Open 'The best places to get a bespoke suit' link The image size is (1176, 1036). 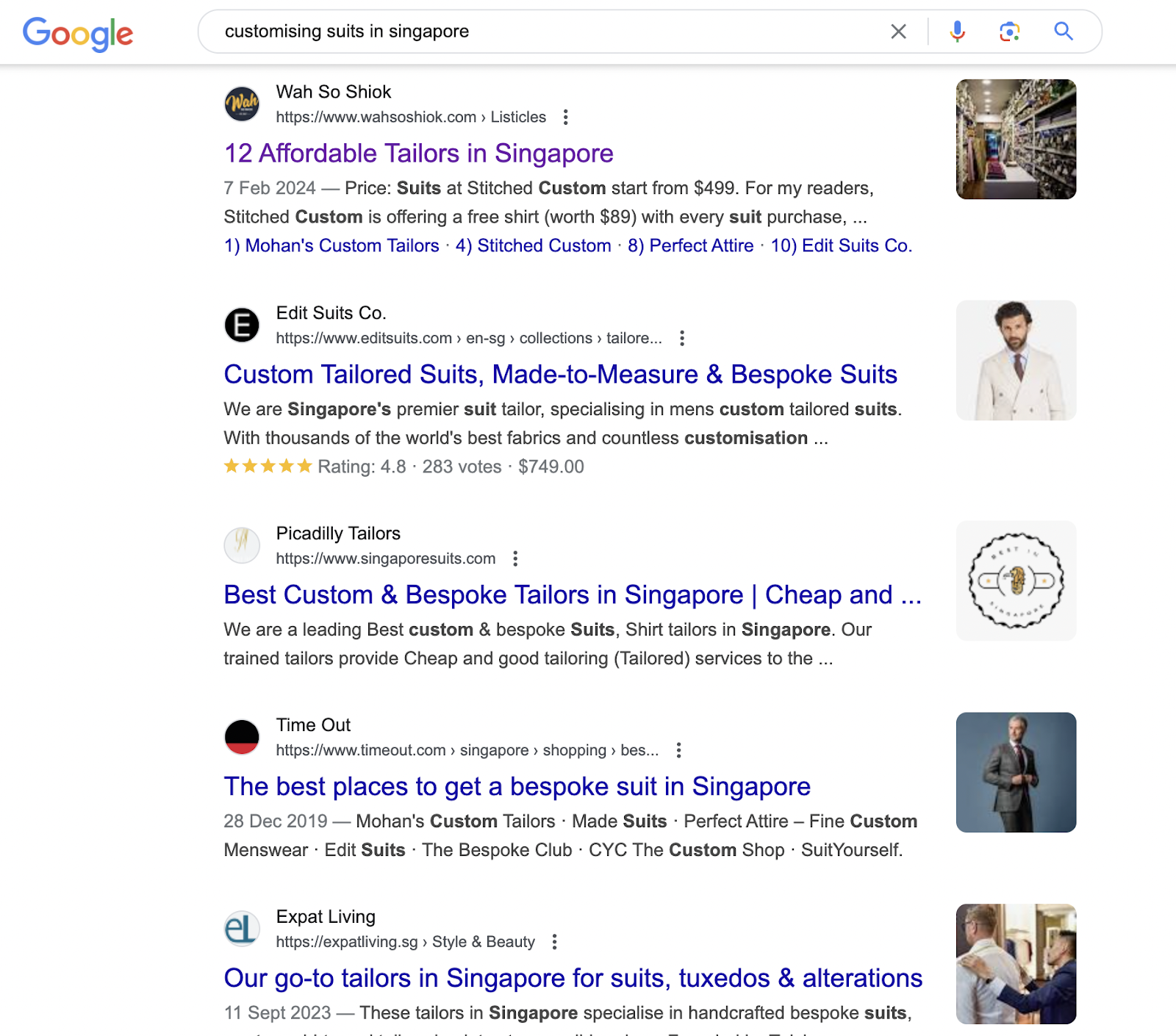tap(517, 786)
